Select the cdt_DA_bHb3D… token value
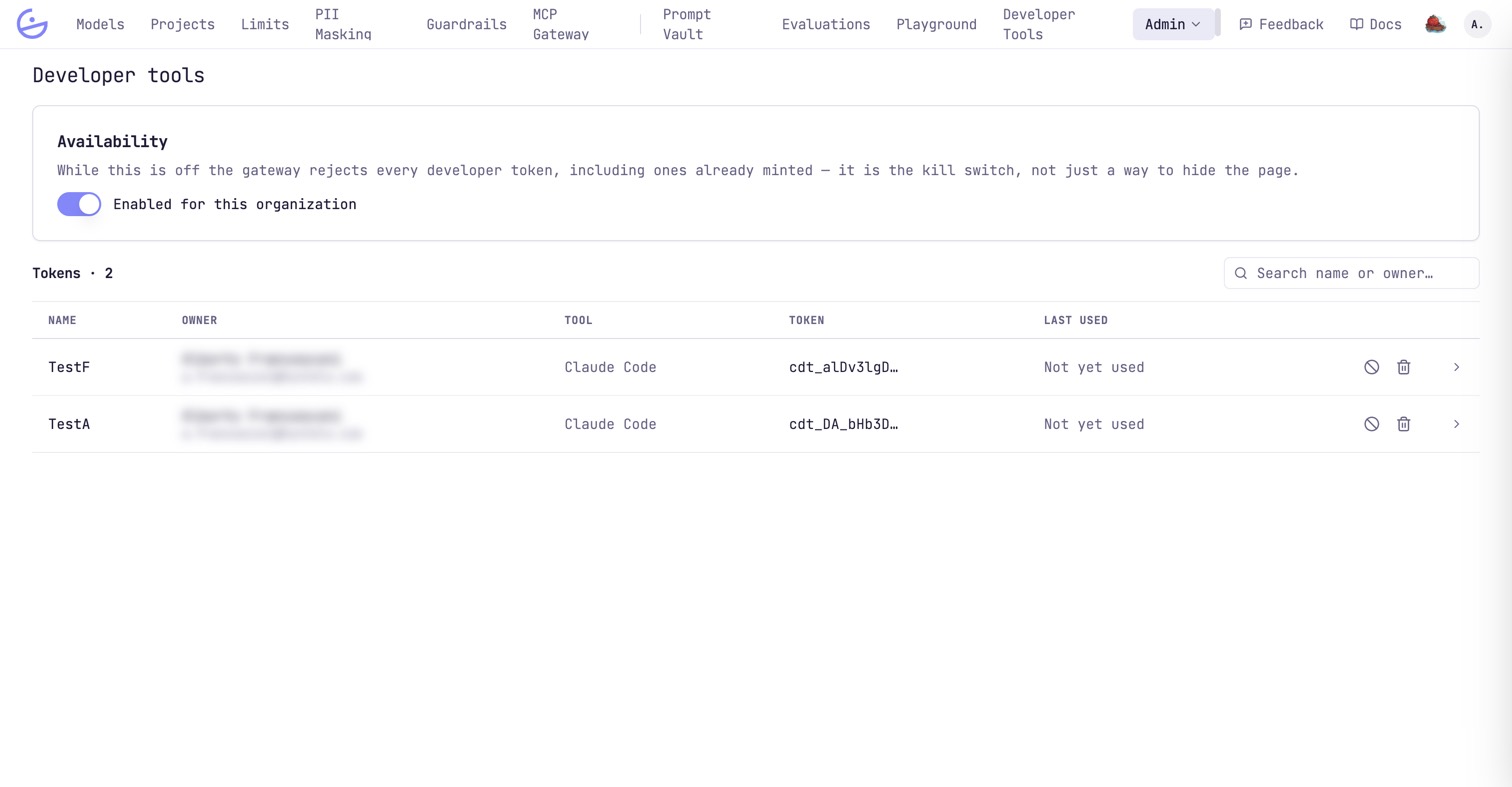Viewport: 1512px width, 787px height. [x=844, y=424]
